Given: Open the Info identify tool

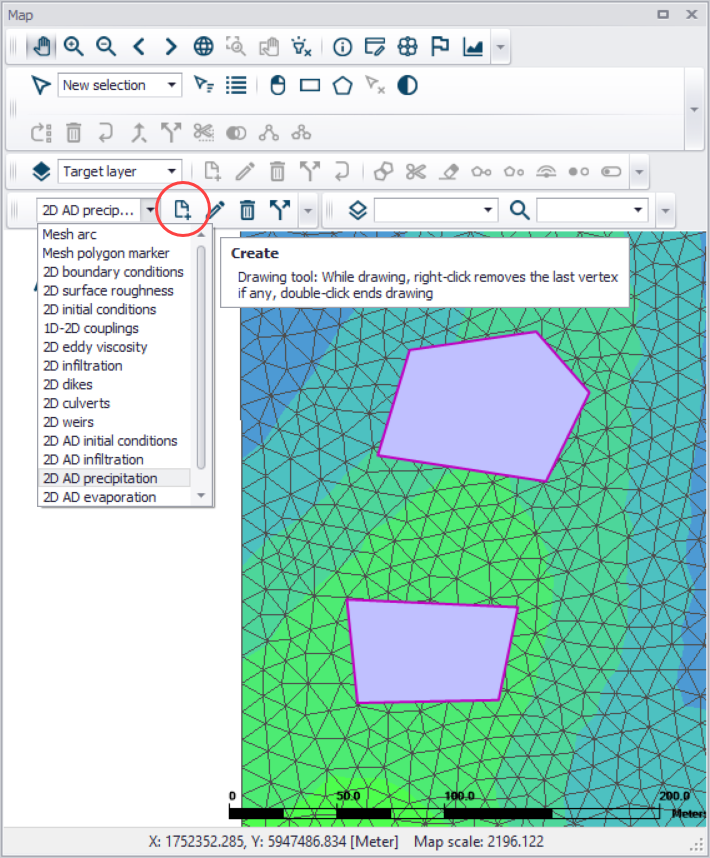Looking at the screenshot, I should [342, 47].
